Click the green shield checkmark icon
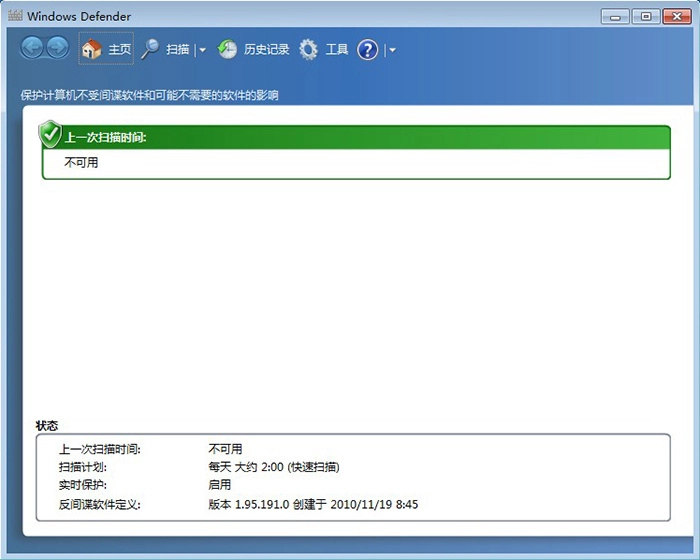The height and width of the screenshot is (560, 700). (x=50, y=134)
